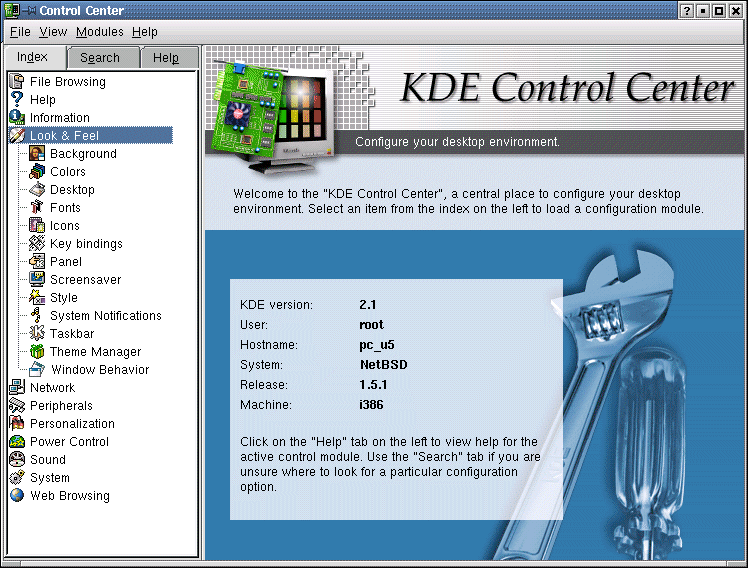Click the Look & Feel paintbrush icon
Image resolution: width=748 pixels, height=568 pixels.
17,135
